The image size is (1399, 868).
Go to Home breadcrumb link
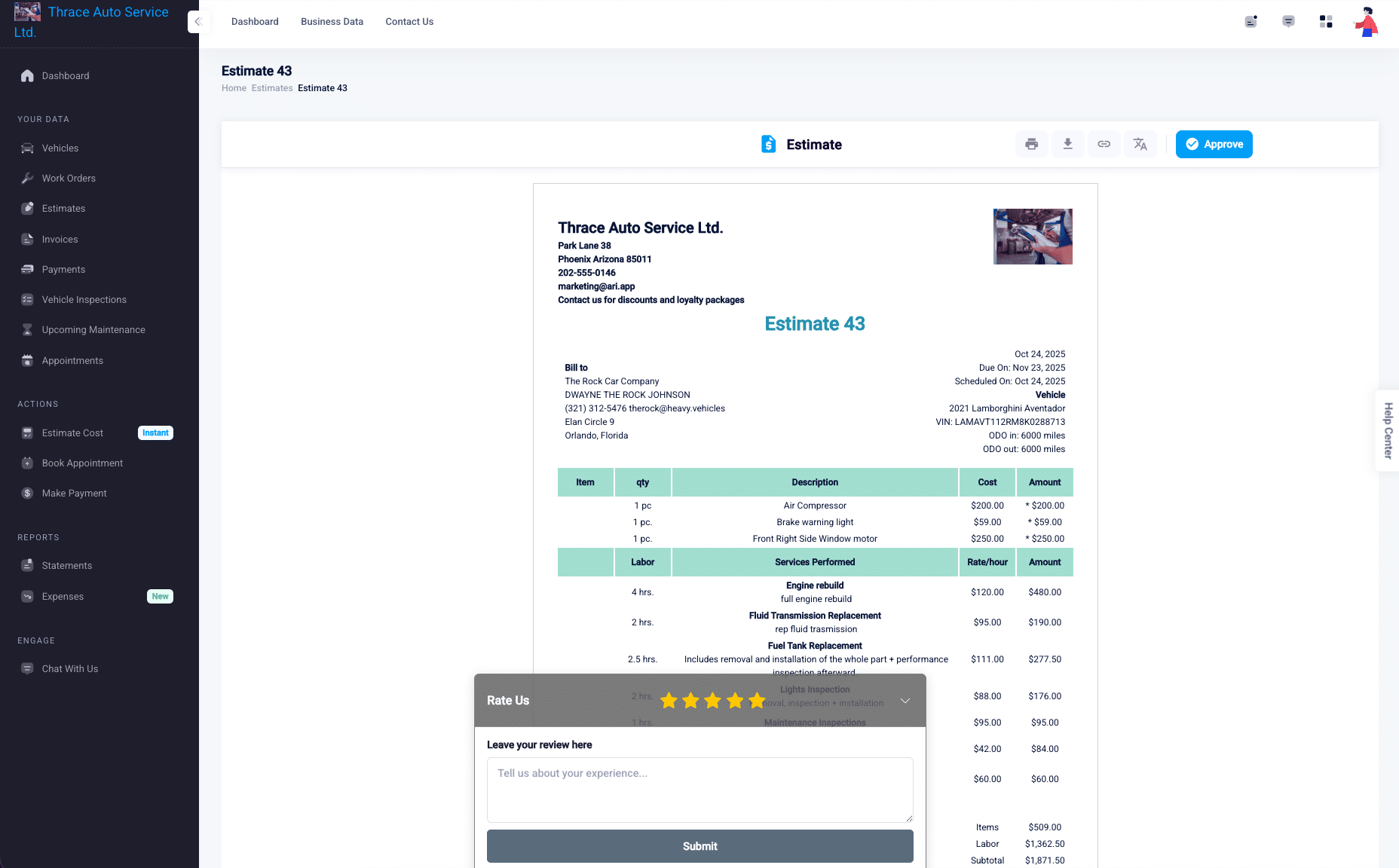(234, 88)
